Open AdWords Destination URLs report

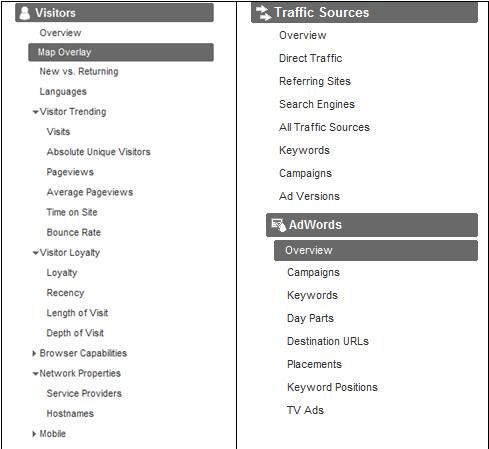(x=328, y=341)
